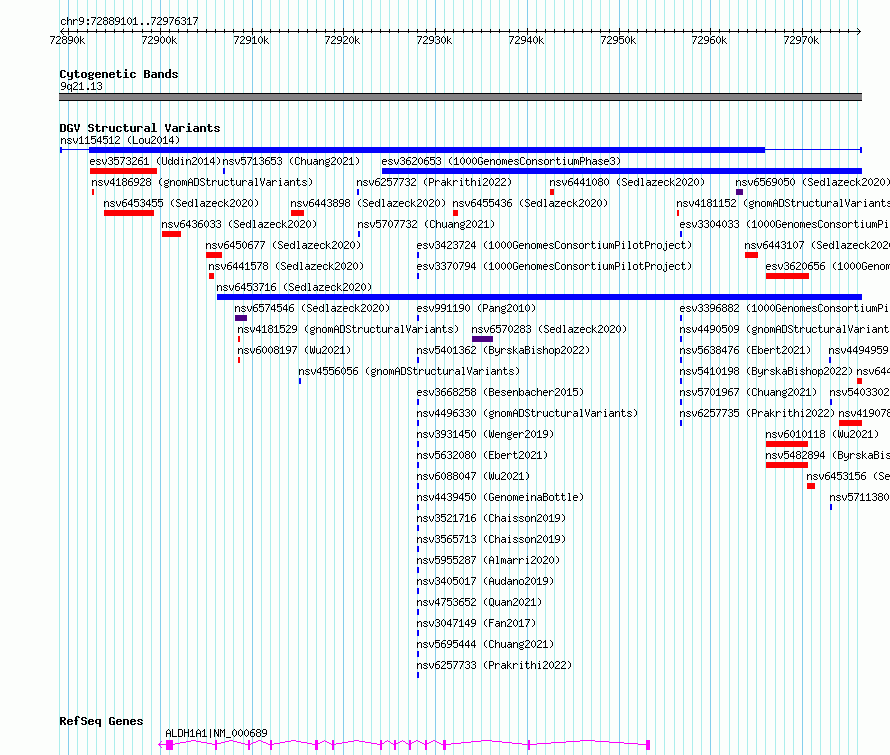Click the 72930k ruler tick label
The width and height of the screenshot is (890, 755).
point(434,40)
